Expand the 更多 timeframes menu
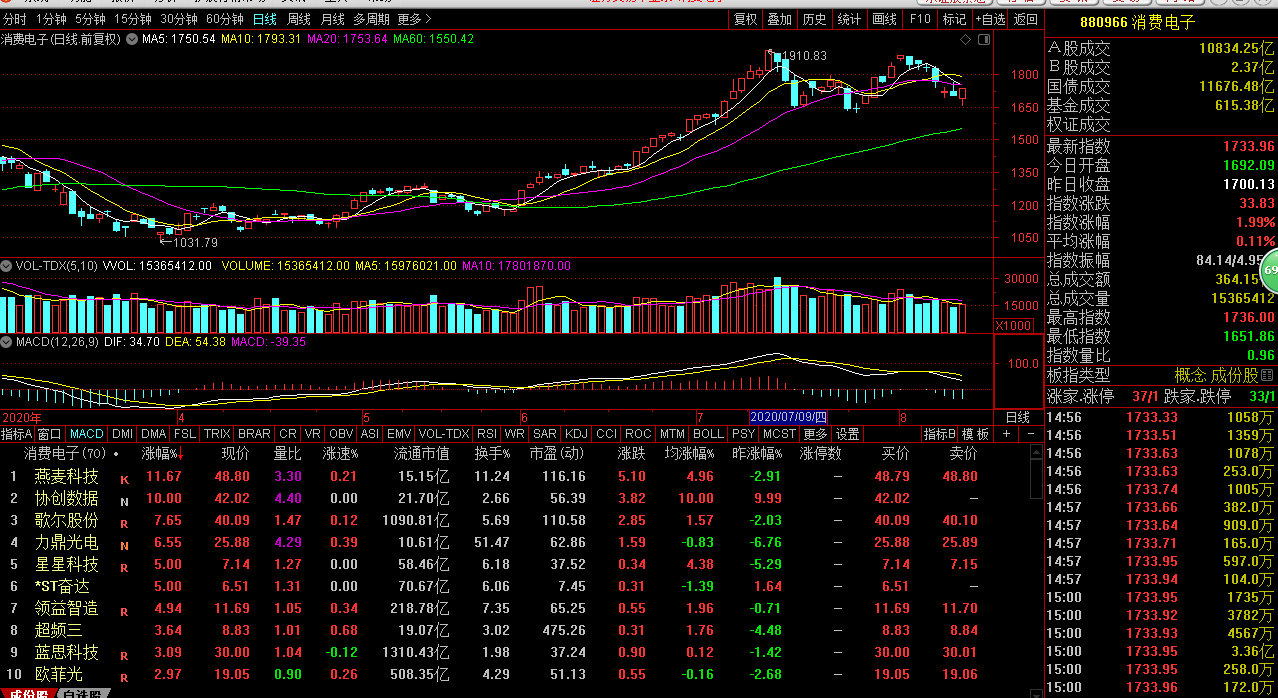 click(414, 19)
